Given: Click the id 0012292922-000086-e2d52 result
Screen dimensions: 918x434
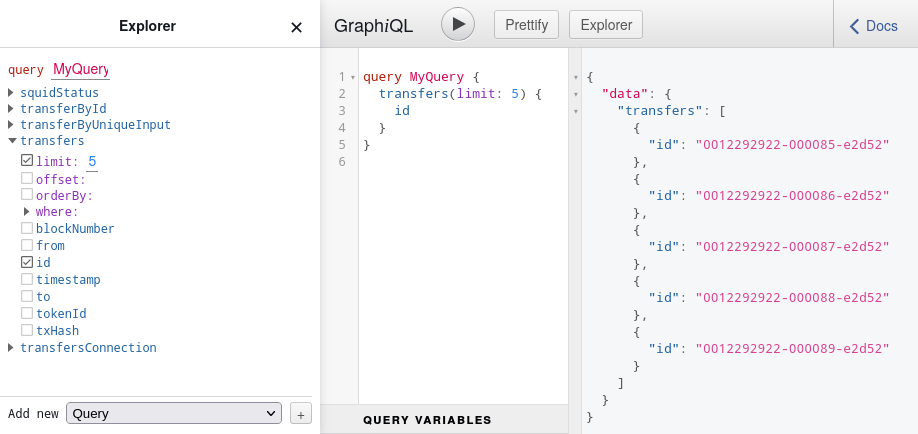Looking at the screenshot, I should 792,196.
